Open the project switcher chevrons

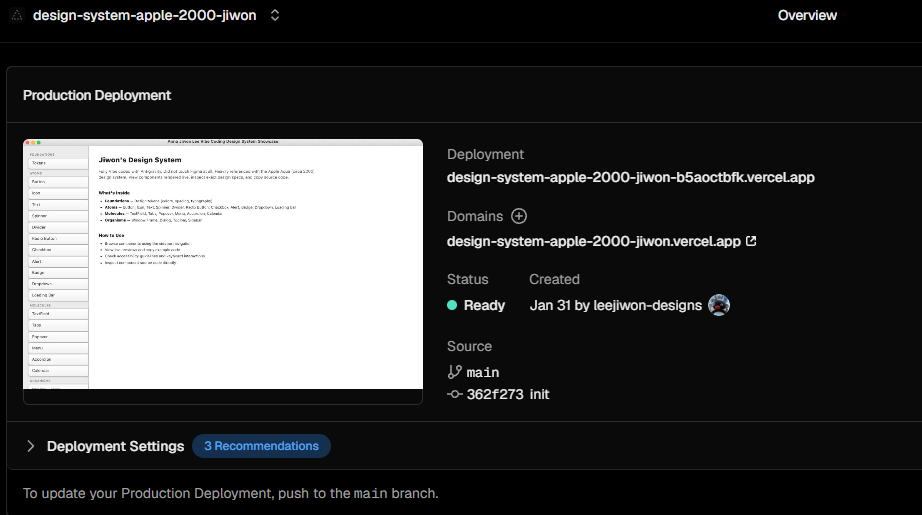coord(275,15)
